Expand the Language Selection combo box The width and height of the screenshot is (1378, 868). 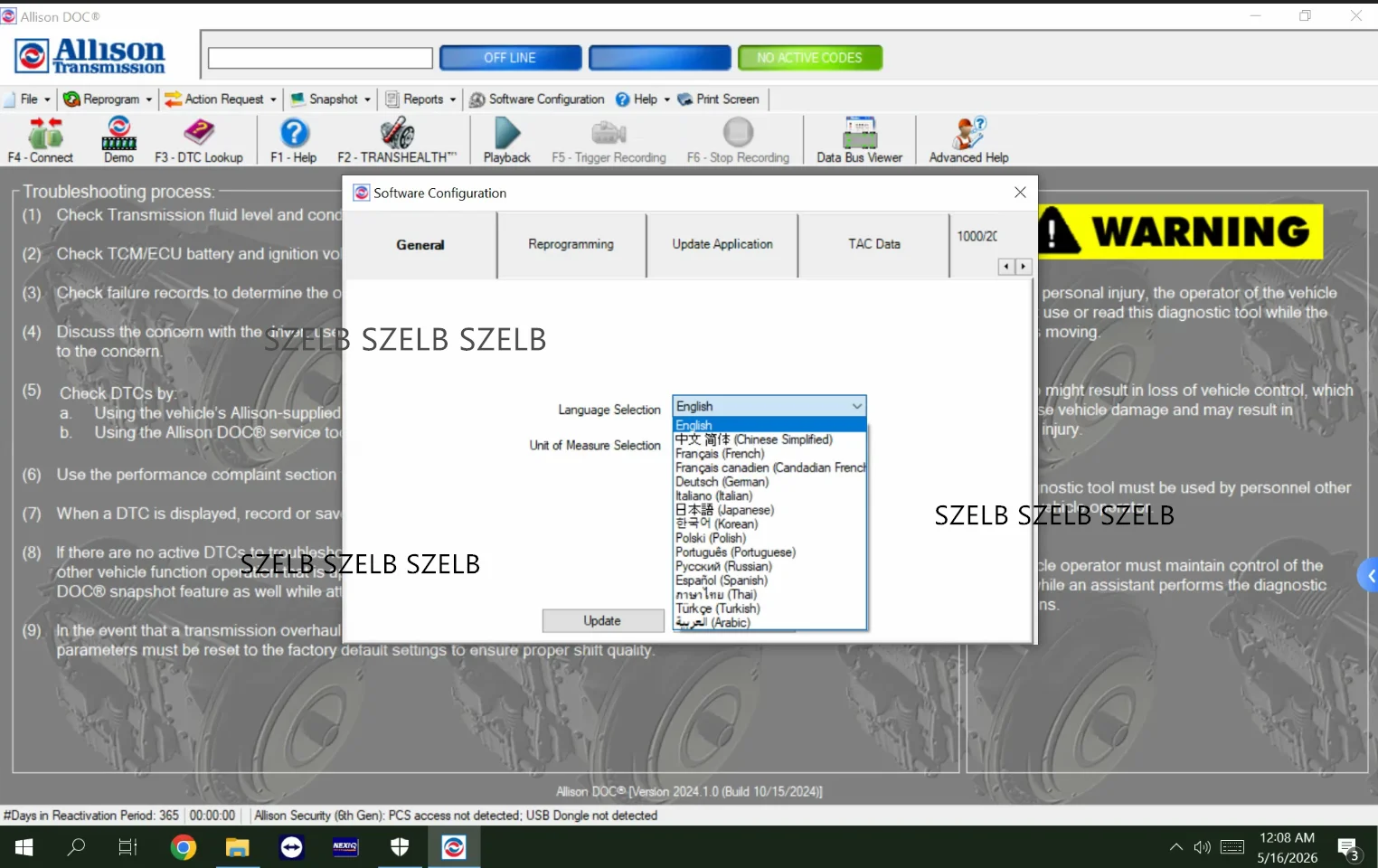(769, 406)
